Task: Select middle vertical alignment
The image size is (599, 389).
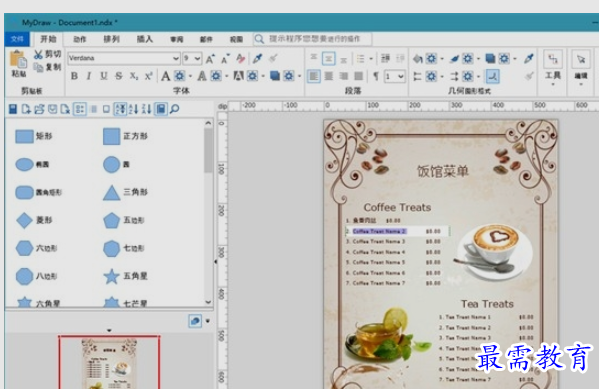Action: pos(329,58)
